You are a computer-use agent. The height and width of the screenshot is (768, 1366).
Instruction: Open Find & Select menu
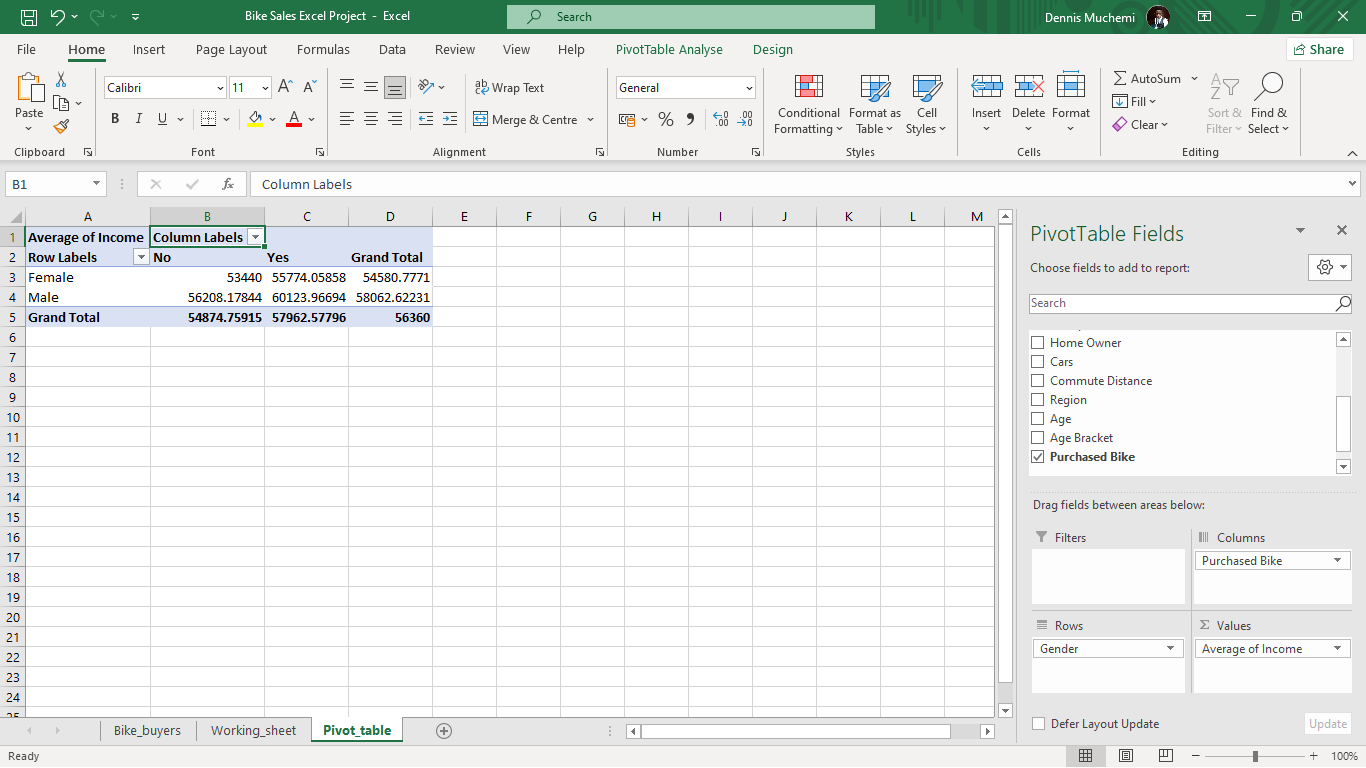coord(1269,104)
